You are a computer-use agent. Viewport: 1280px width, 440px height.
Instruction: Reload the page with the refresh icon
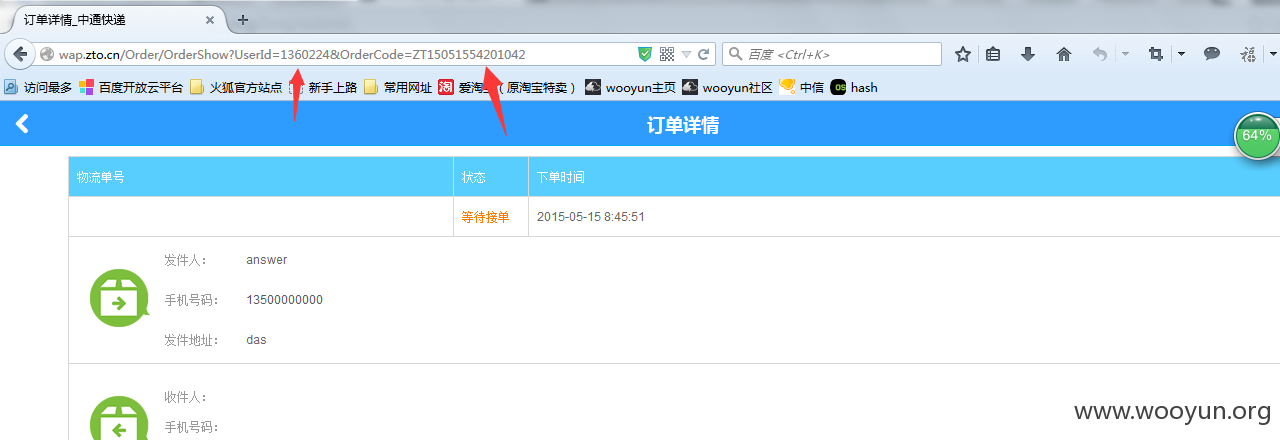(704, 54)
